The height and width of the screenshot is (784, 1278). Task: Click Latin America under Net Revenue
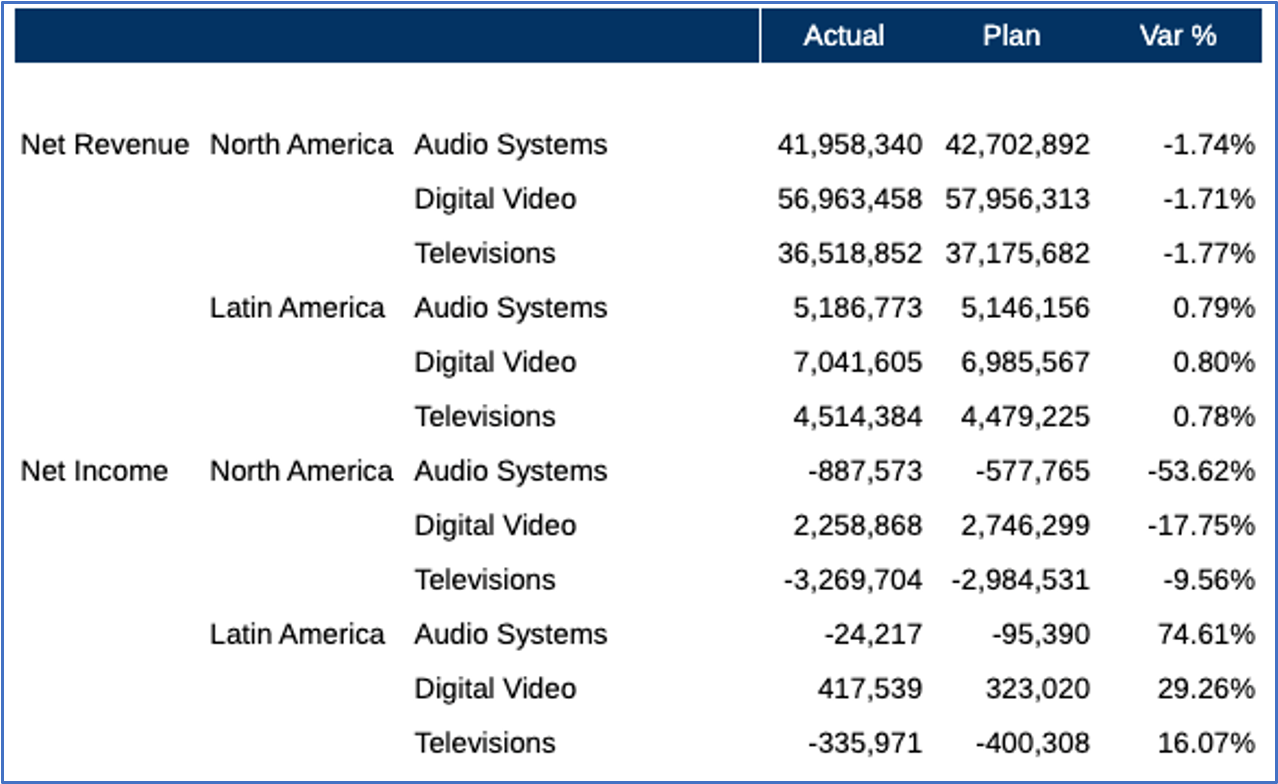click(x=297, y=308)
